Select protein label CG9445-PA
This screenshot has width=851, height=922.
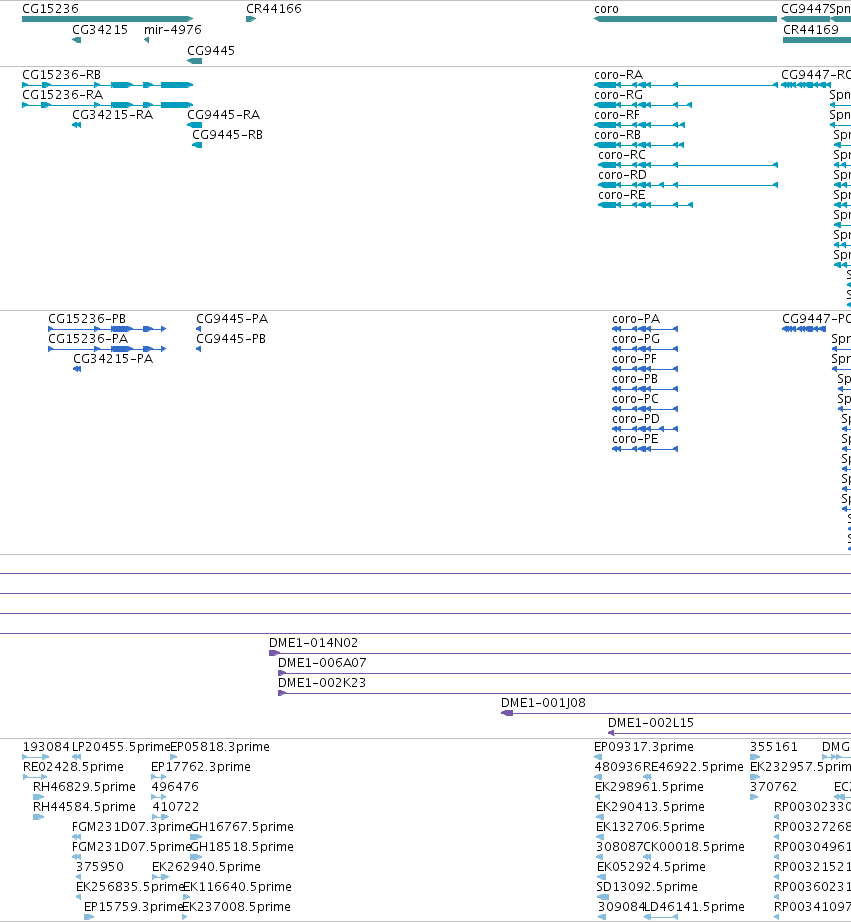click(x=232, y=319)
